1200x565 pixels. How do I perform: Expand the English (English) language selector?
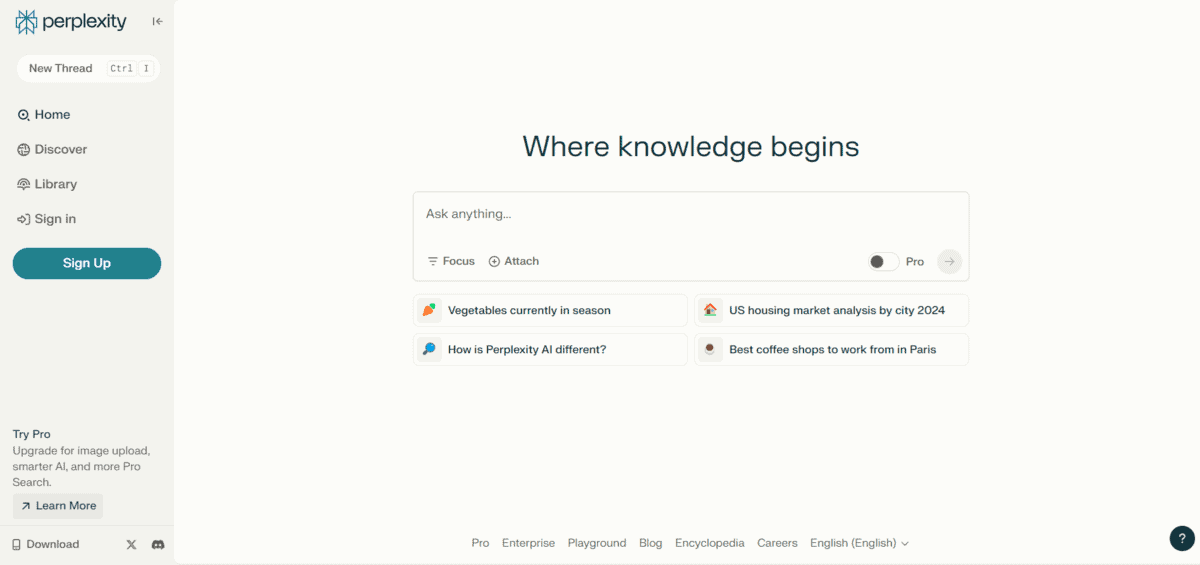859,543
